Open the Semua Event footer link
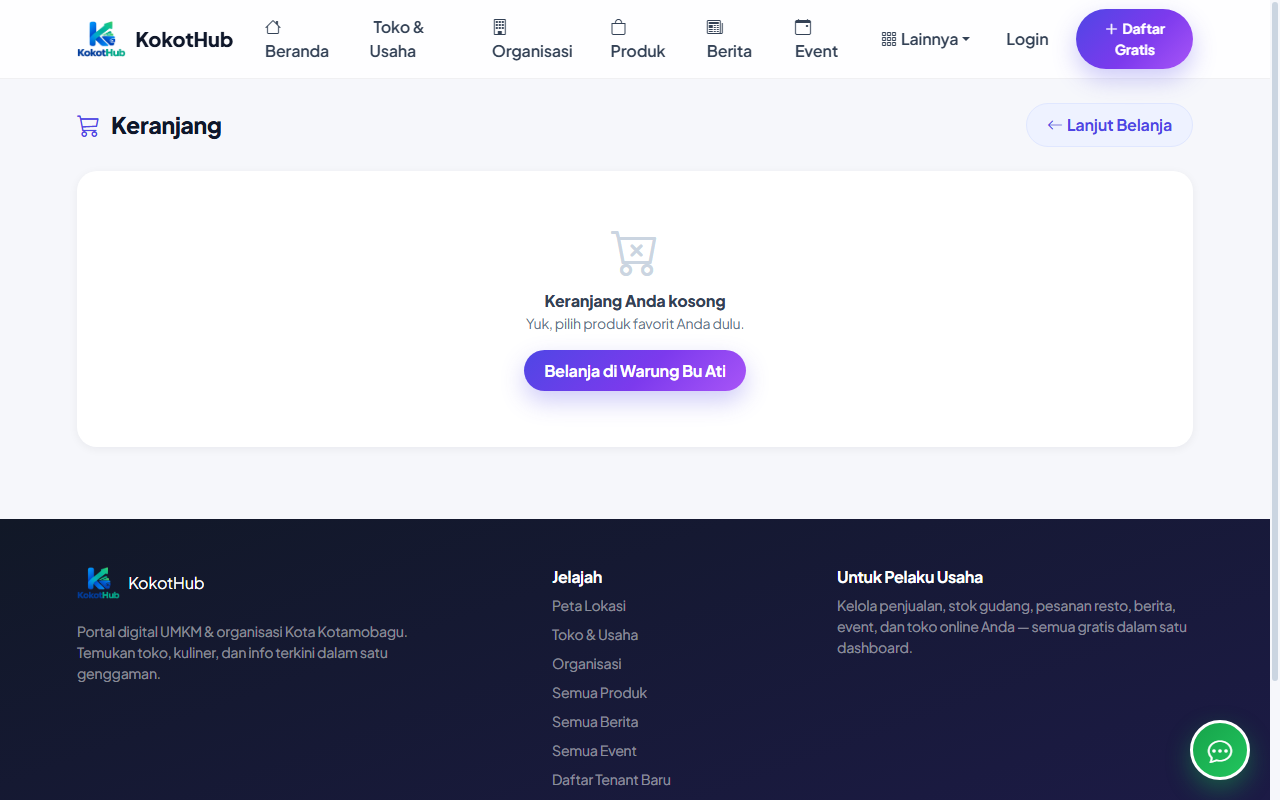The height and width of the screenshot is (800, 1280). 594,751
